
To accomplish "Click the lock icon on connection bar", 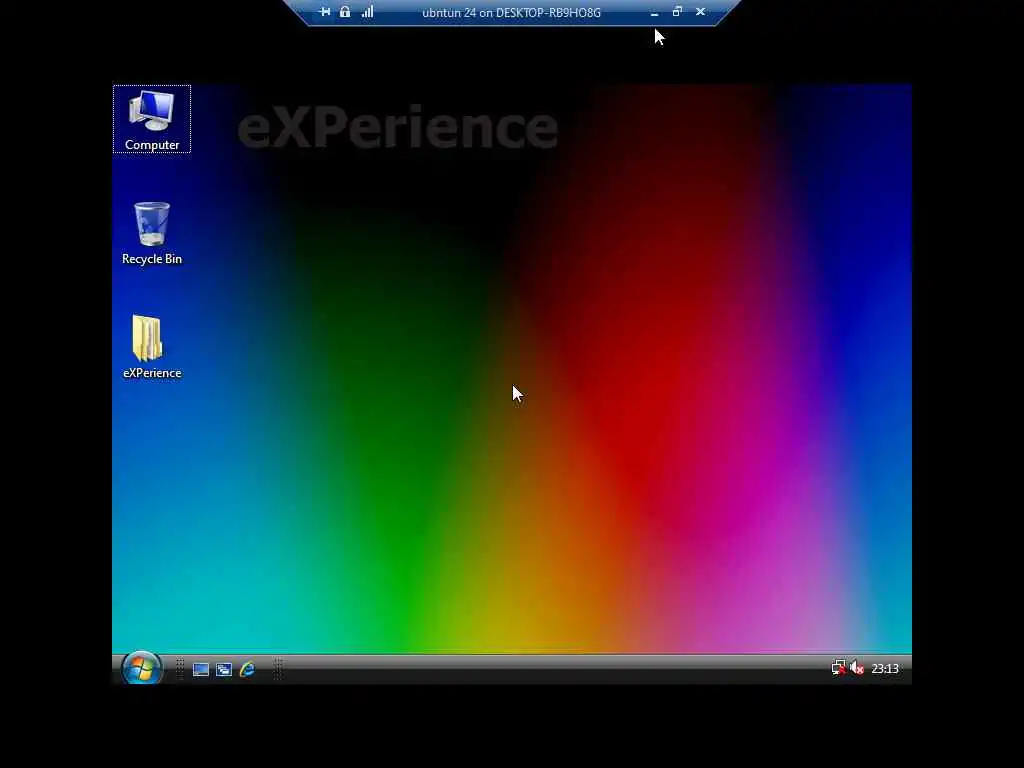I will pos(345,12).
